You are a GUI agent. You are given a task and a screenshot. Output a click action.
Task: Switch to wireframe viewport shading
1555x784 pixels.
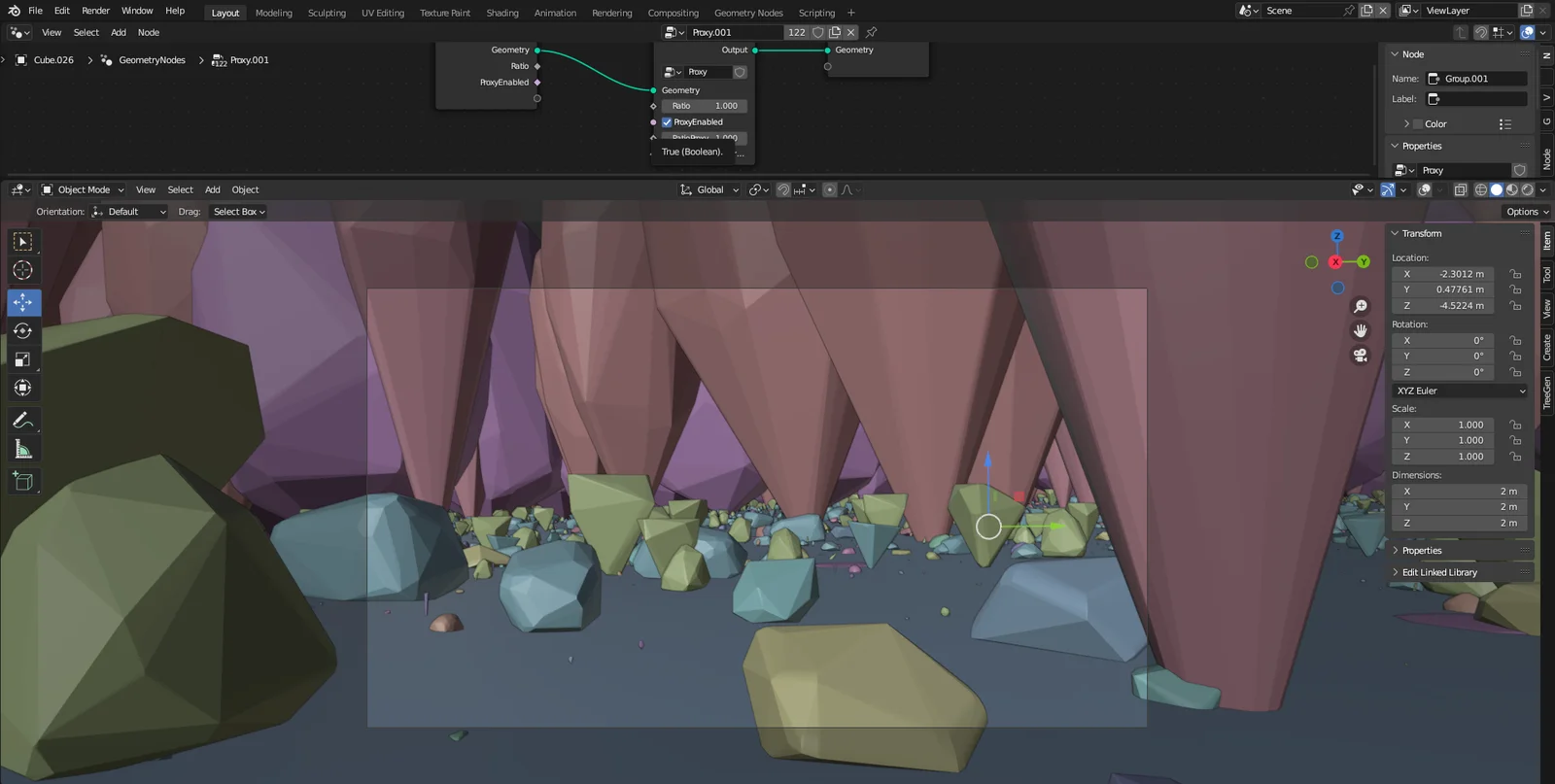(x=1481, y=189)
